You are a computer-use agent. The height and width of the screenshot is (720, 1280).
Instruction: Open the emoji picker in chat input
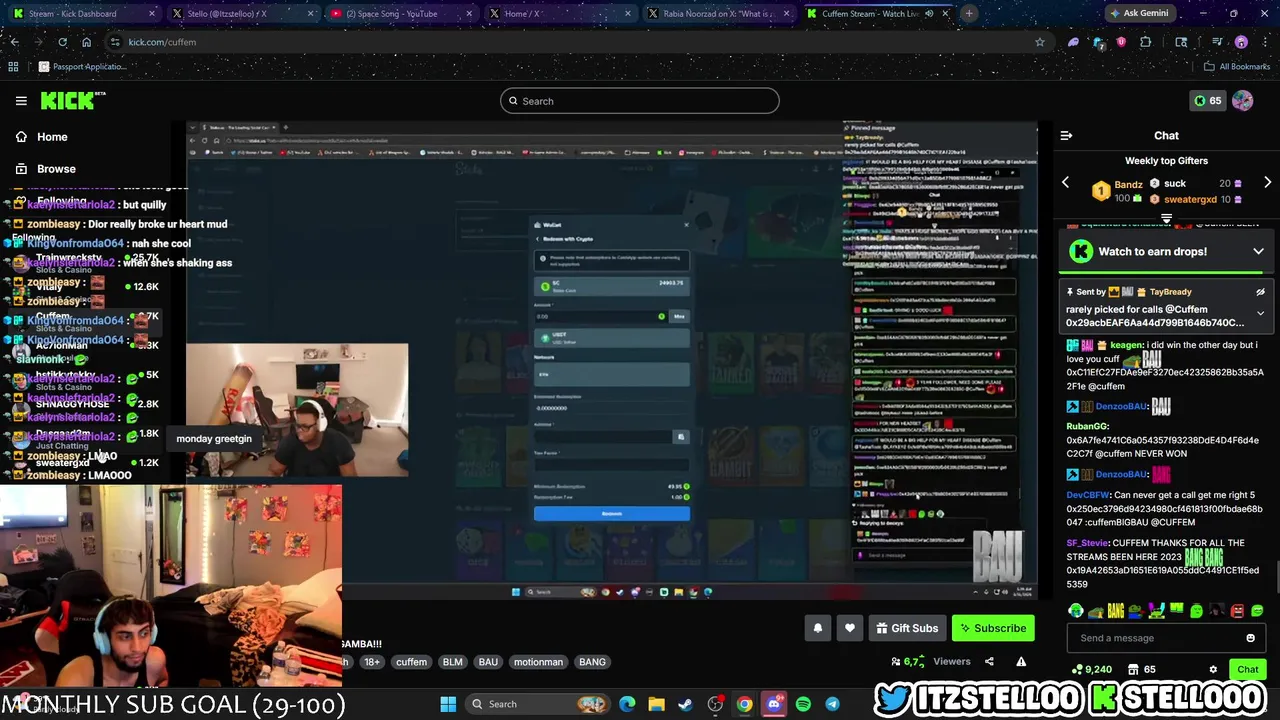click(1250, 638)
